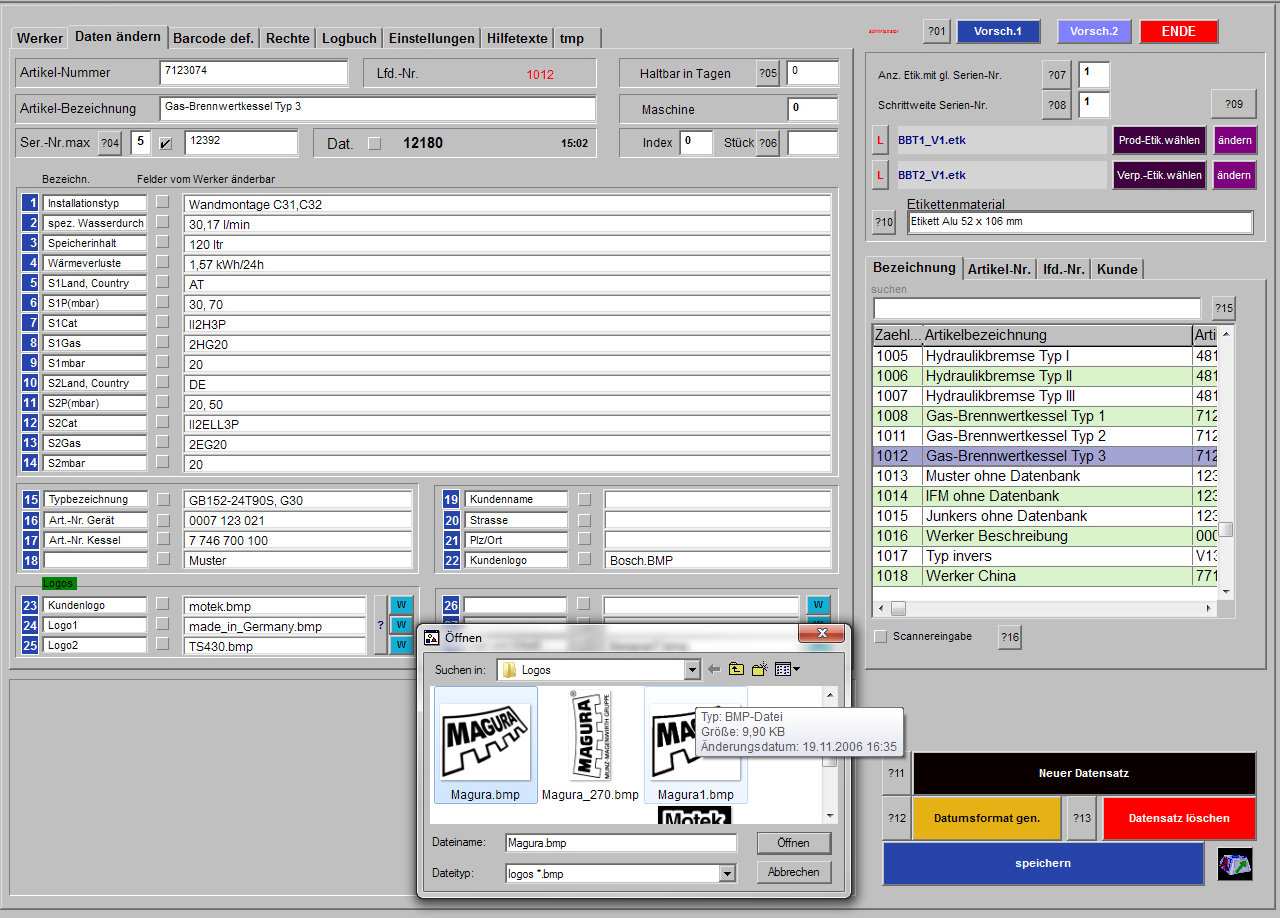1280x918 pixels.
Task: Switch to the Werker tab
Action: pyautogui.click(x=40, y=38)
